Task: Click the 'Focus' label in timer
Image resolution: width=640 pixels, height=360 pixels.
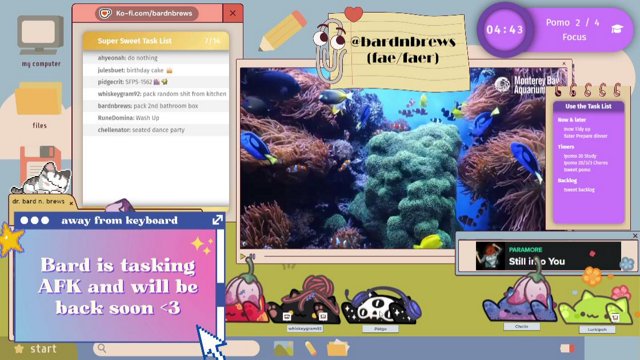Action: 574,37
